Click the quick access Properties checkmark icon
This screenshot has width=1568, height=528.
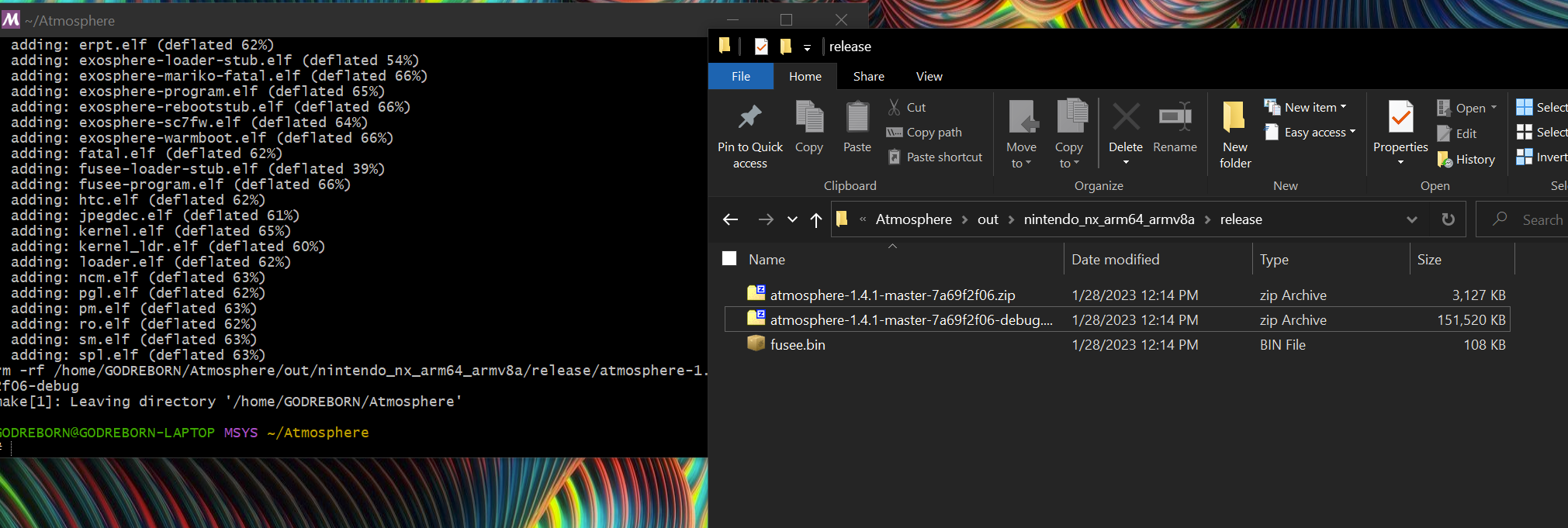click(761, 47)
